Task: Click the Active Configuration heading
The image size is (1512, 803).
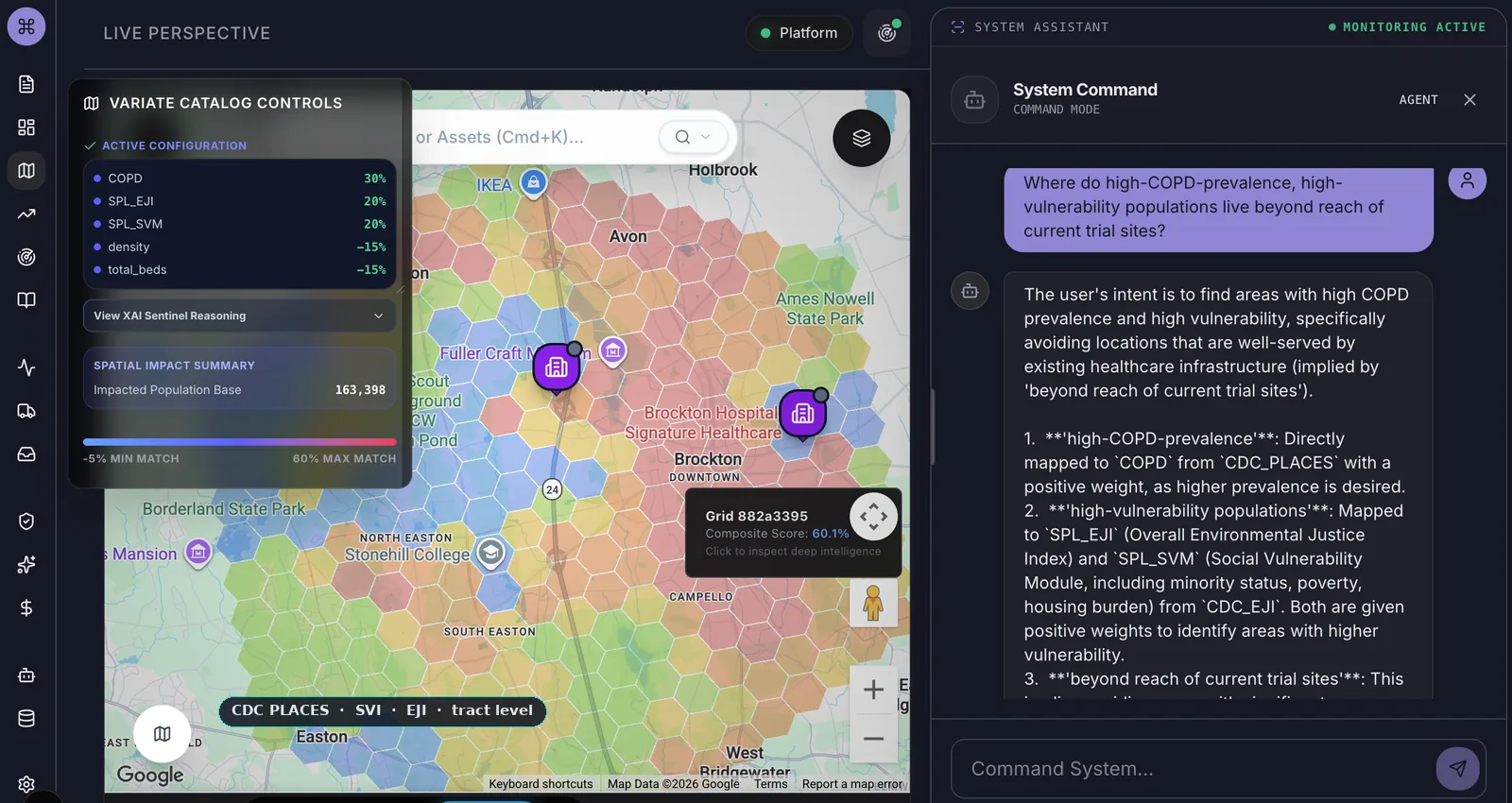Action: click(165, 145)
